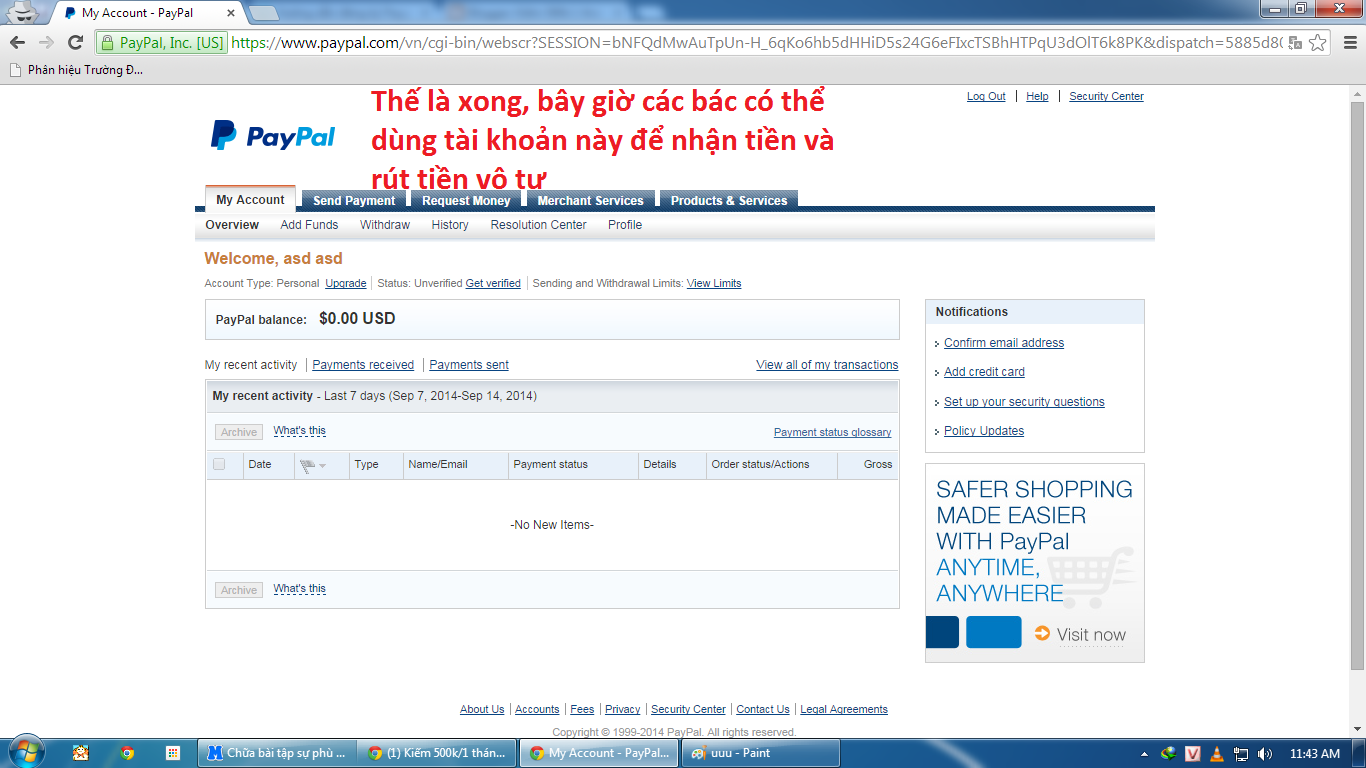Go back with browser back arrow
1366x768 pixels.
tap(17, 42)
